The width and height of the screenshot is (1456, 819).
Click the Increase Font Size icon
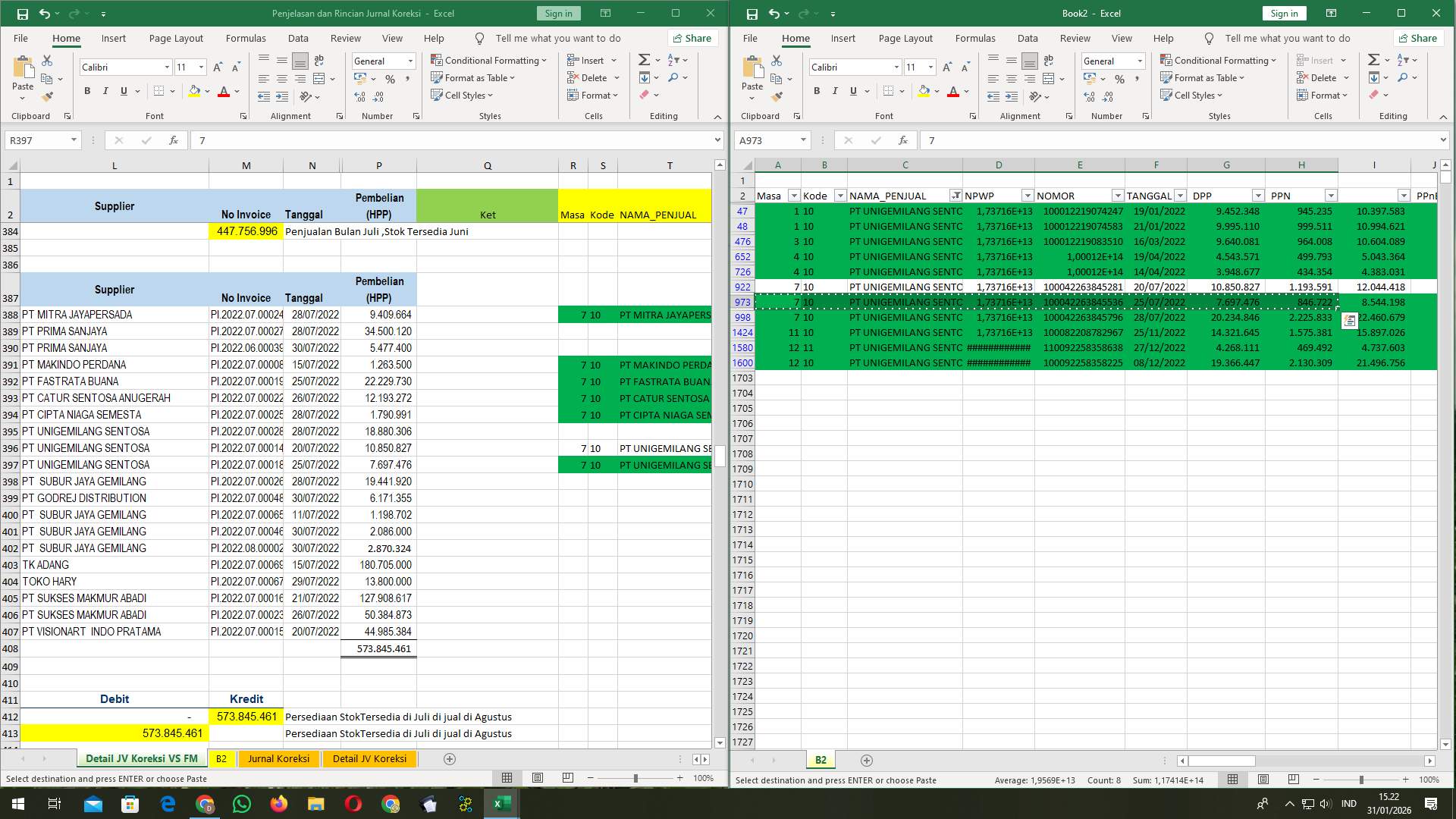coord(216,67)
